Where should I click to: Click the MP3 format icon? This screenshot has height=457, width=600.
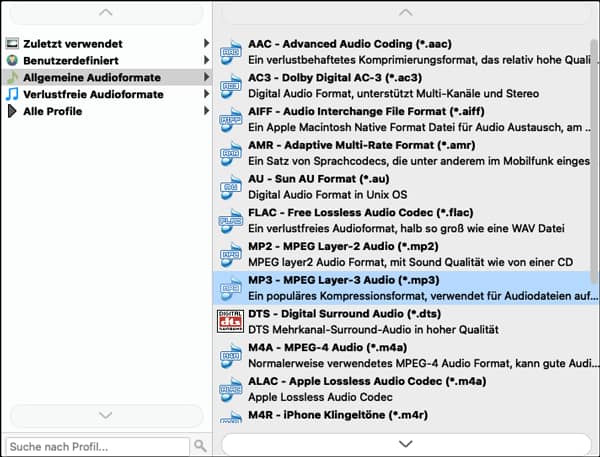[x=230, y=288]
